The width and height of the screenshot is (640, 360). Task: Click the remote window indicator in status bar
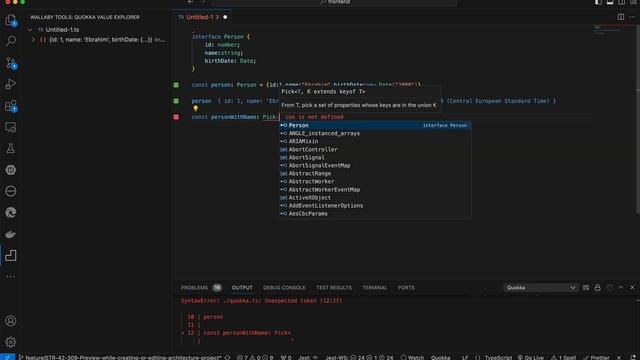click(7, 357)
